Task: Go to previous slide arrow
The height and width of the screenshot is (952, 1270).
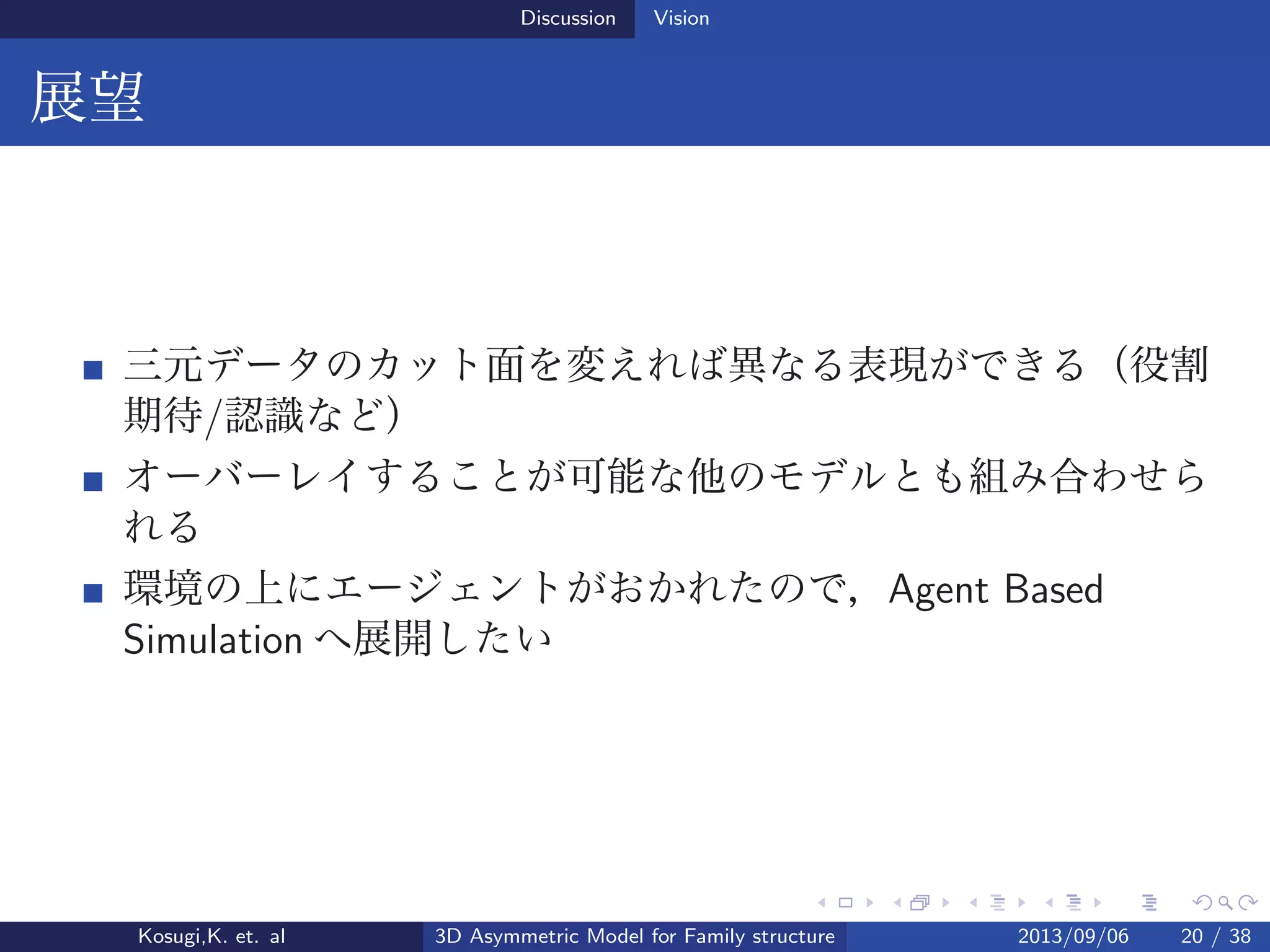Action: [x=822, y=902]
